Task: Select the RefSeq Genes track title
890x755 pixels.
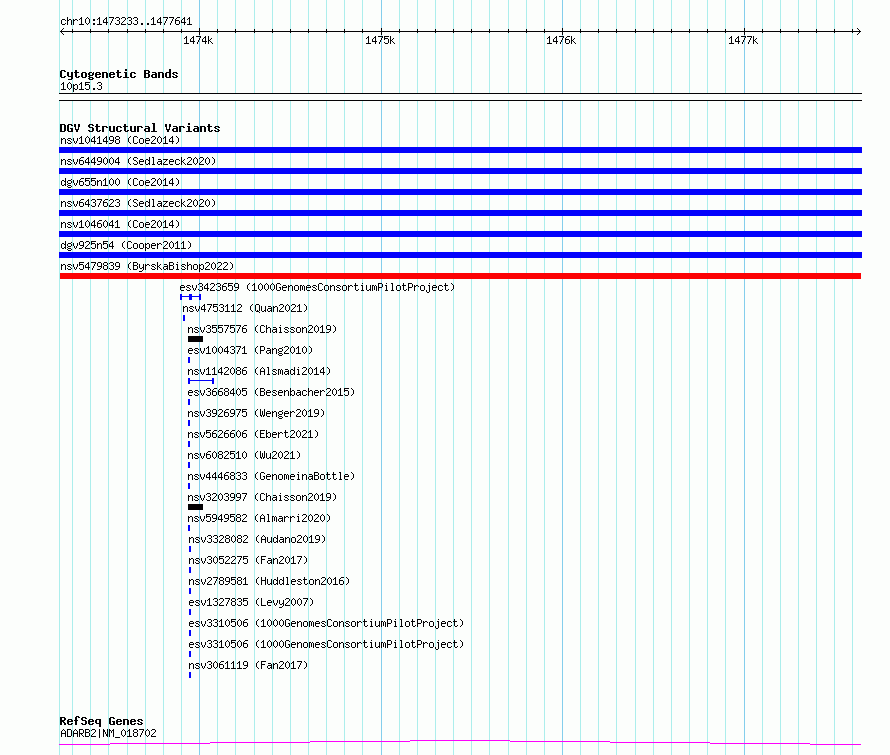Action: pos(101,721)
